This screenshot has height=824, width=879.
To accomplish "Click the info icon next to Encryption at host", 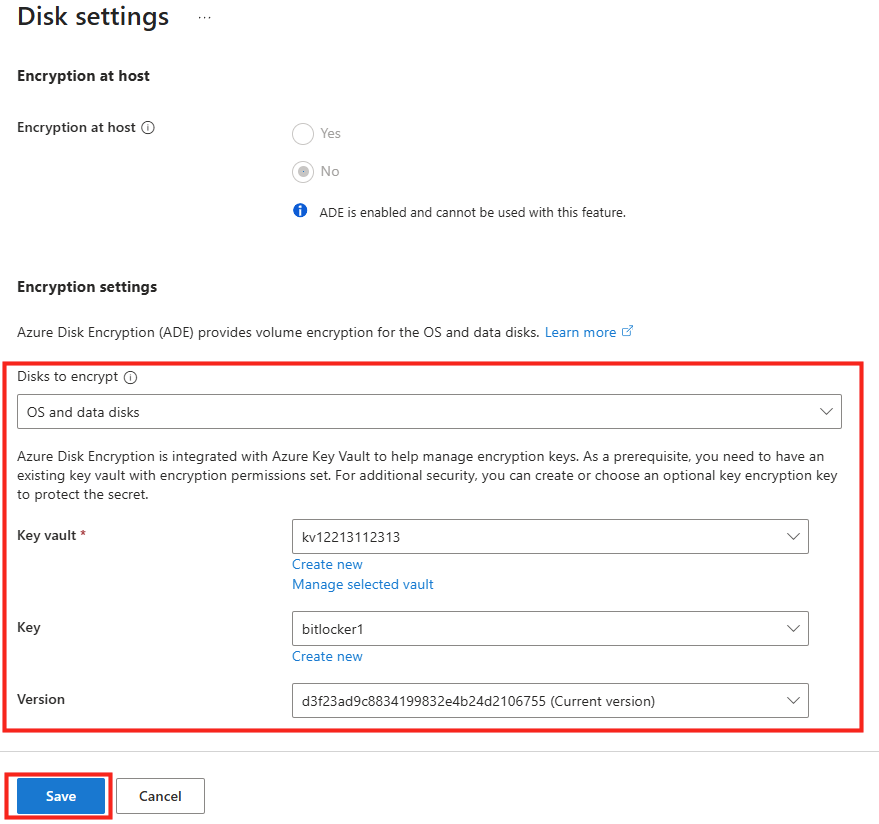I will tap(148, 128).
